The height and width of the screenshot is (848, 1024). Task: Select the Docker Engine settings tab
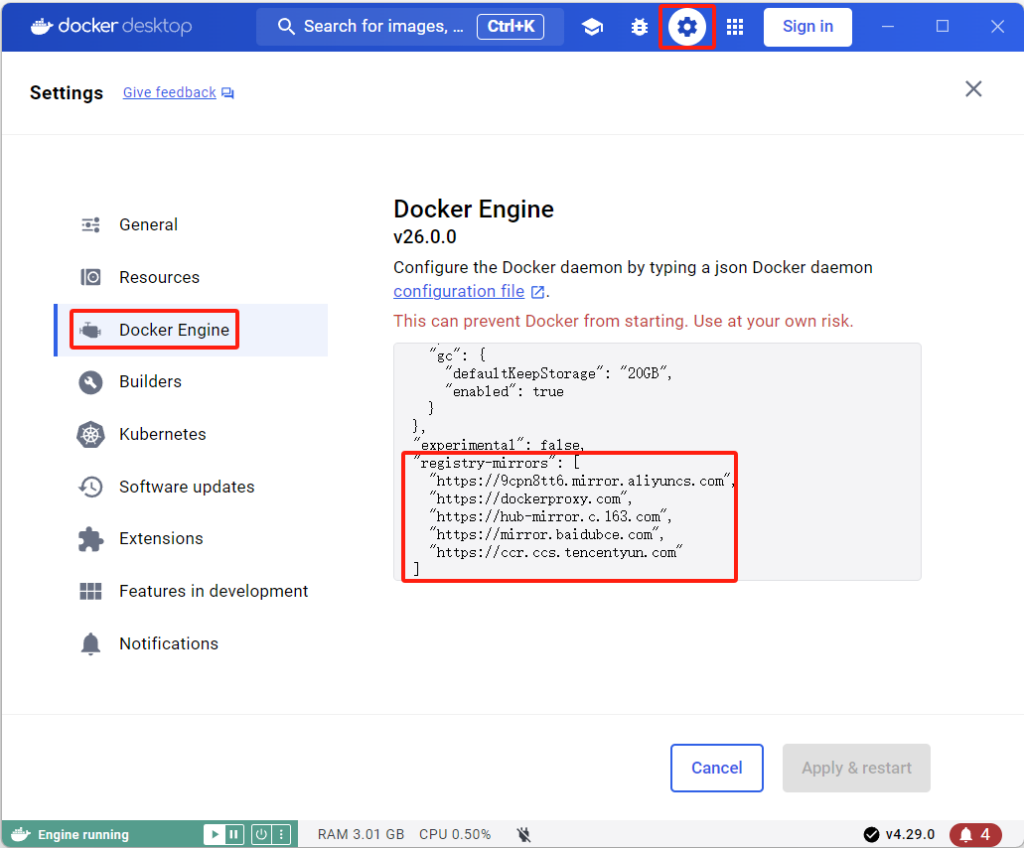pos(191,330)
